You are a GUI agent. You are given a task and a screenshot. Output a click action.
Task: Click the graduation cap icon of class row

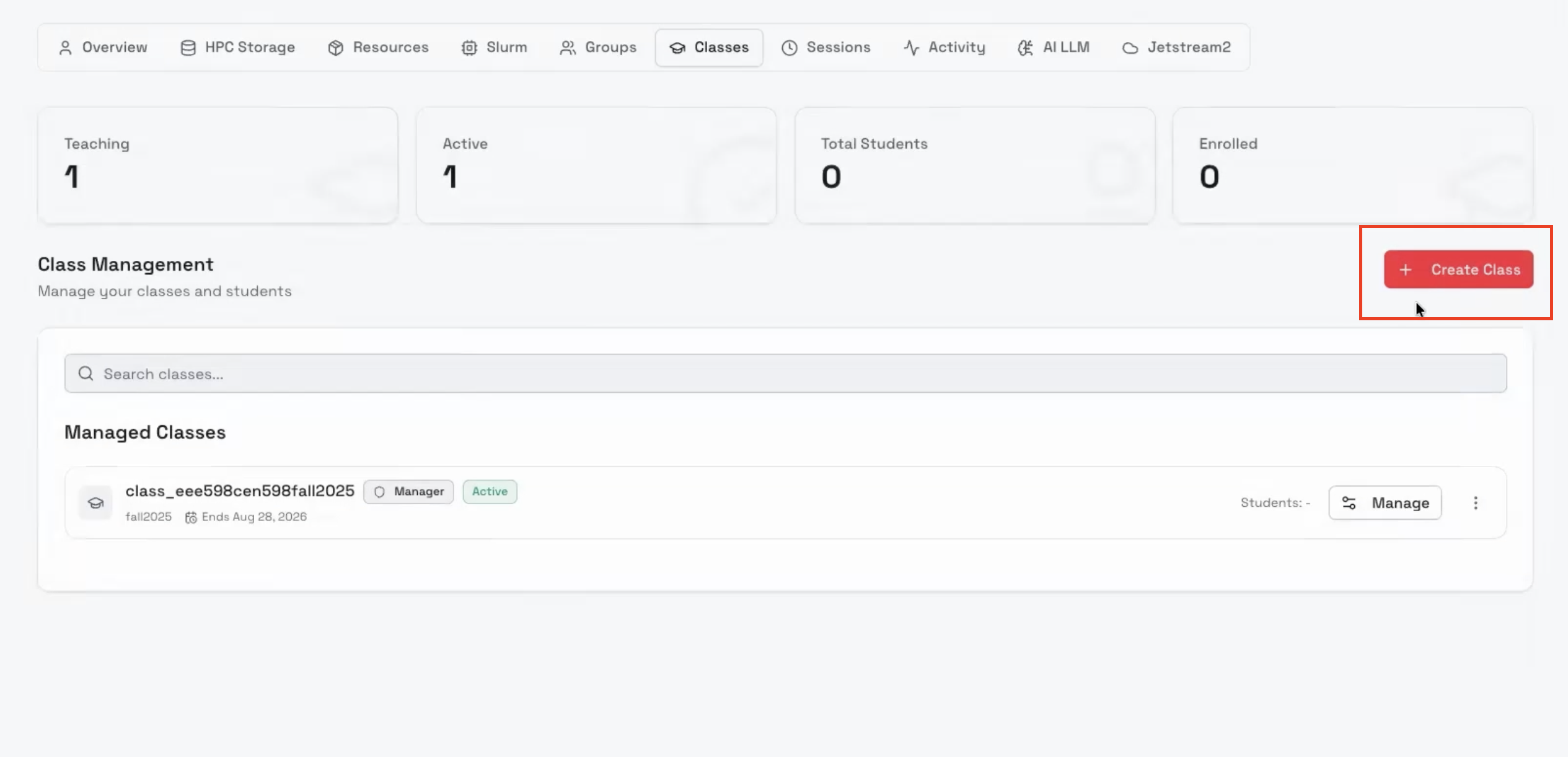95,503
